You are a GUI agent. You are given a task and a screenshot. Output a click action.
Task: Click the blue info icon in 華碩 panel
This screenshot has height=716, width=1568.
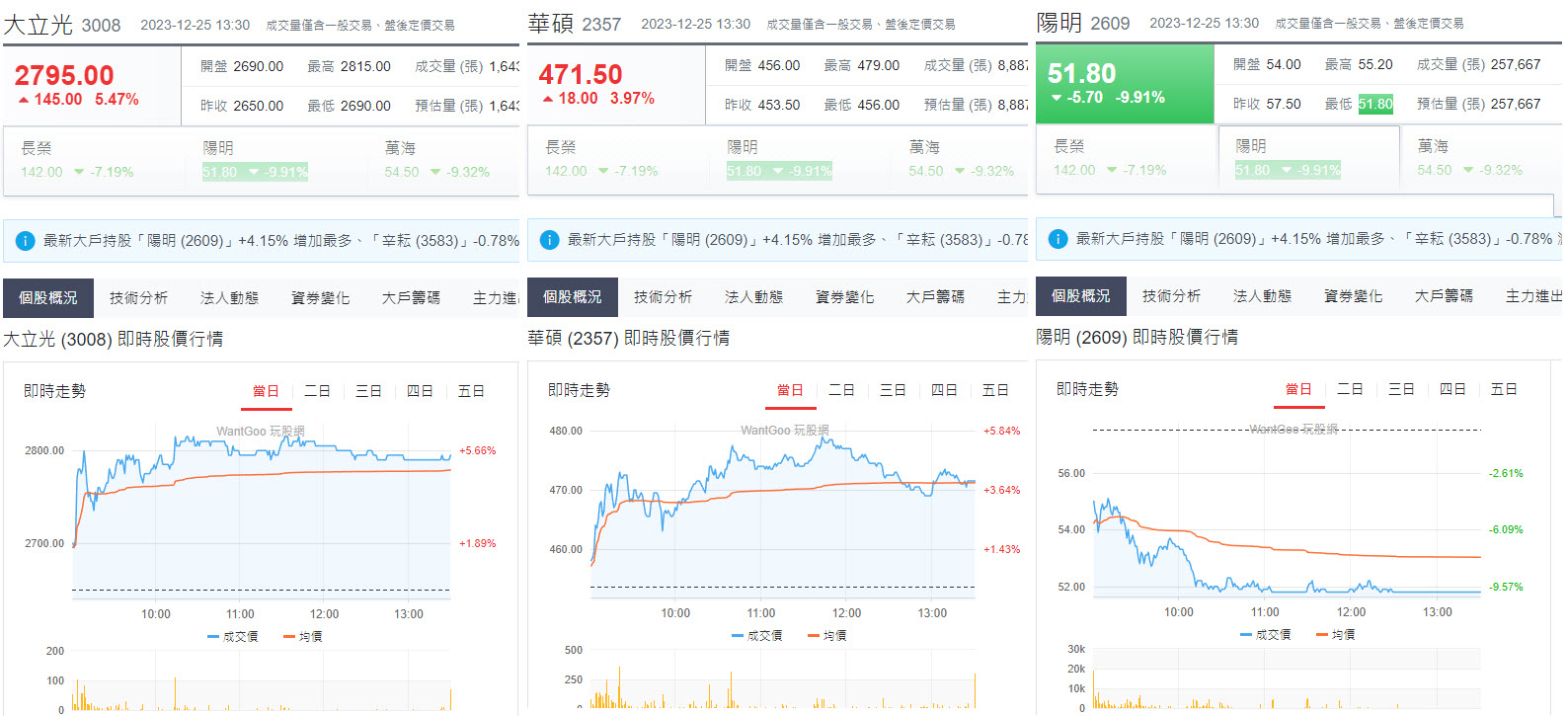point(550,240)
